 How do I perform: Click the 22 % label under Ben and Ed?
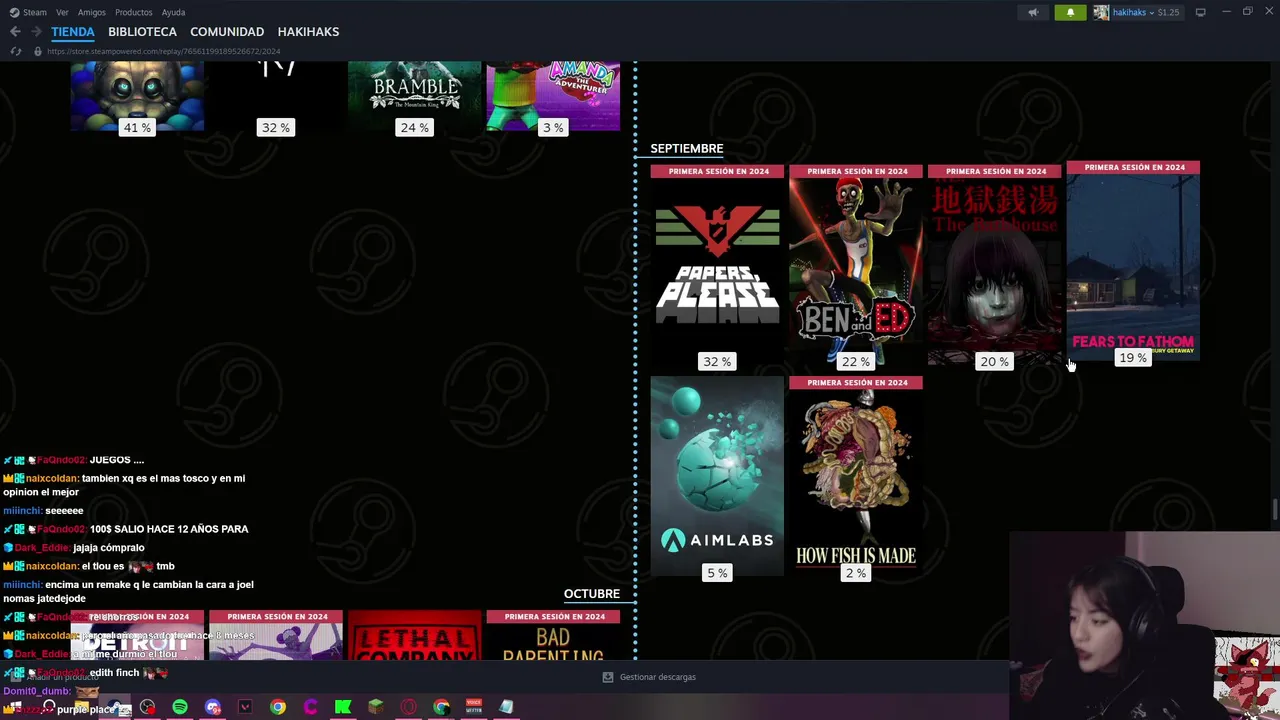(856, 362)
